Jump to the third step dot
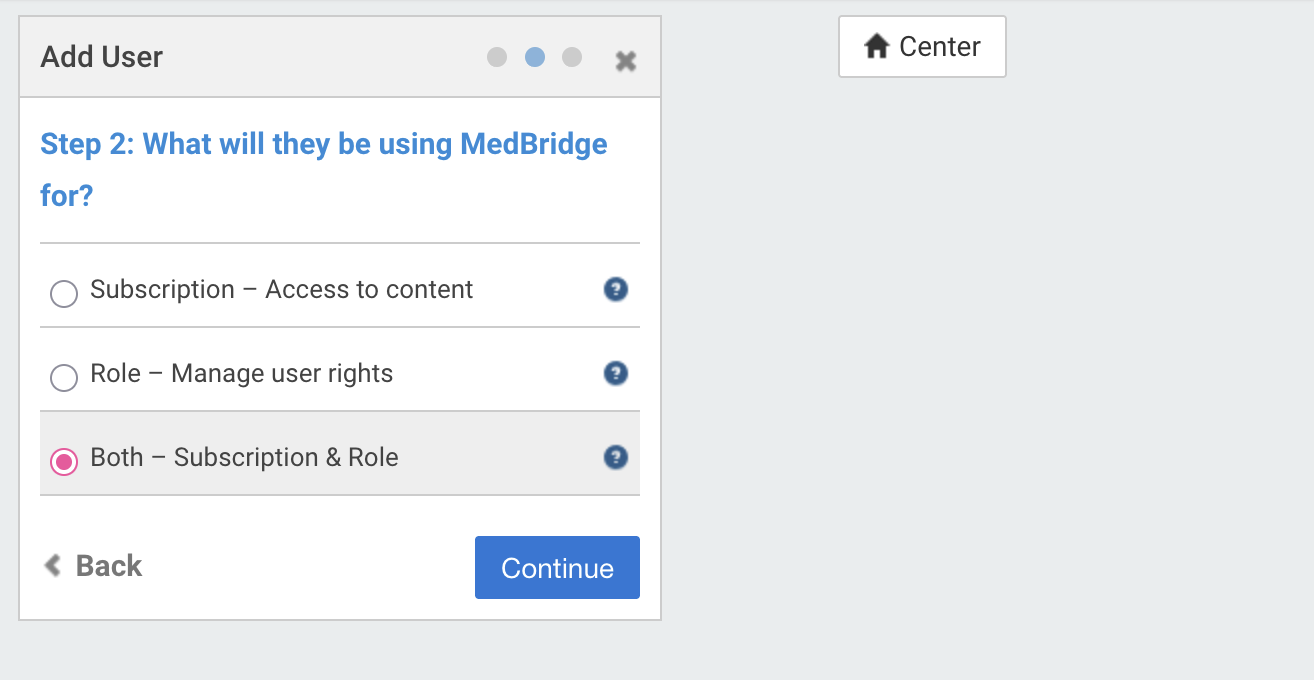This screenshot has width=1314, height=680. [x=572, y=57]
